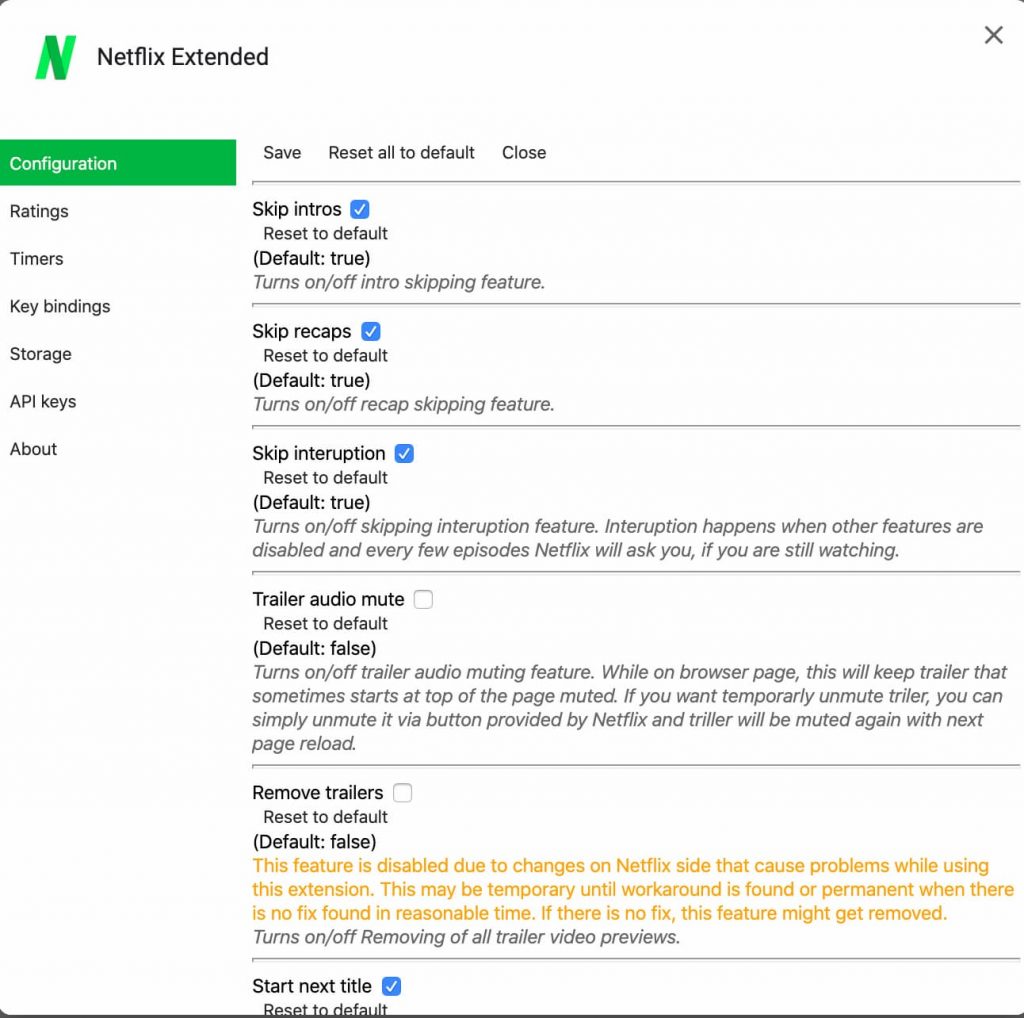Enable the Trailer audio mute checkbox
This screenshot has width=1024, height=1018.
pyautogui.click(x=423, y=599)
